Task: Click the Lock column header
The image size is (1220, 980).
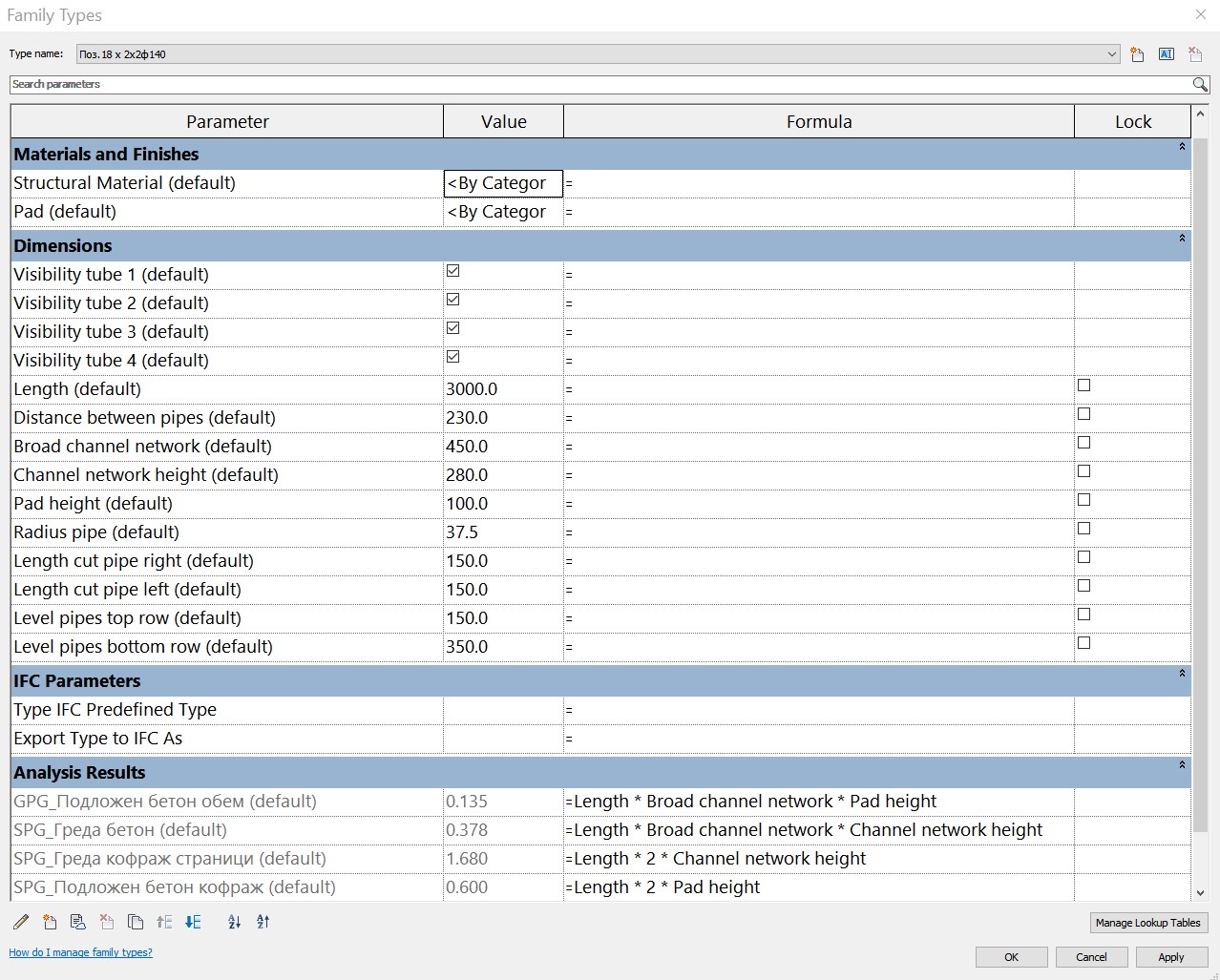Action: 1133,122
